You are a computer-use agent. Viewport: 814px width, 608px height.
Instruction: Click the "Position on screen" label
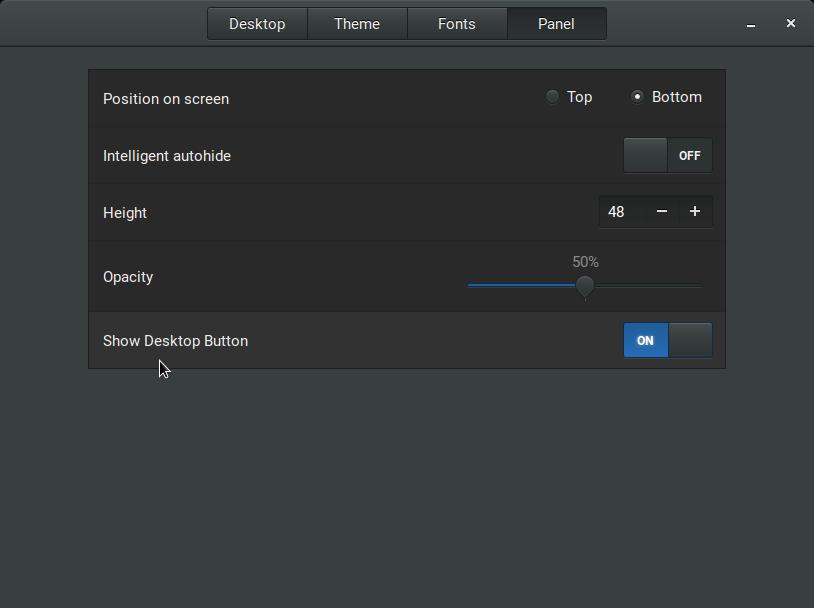[x=166, y=99]
